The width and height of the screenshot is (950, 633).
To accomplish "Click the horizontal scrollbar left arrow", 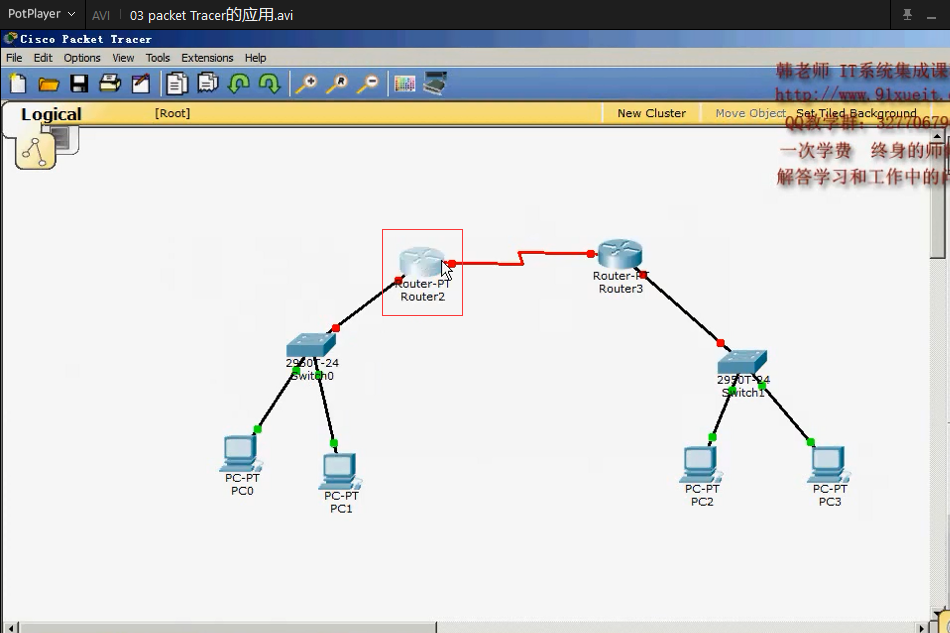I will tap(10, 628).
